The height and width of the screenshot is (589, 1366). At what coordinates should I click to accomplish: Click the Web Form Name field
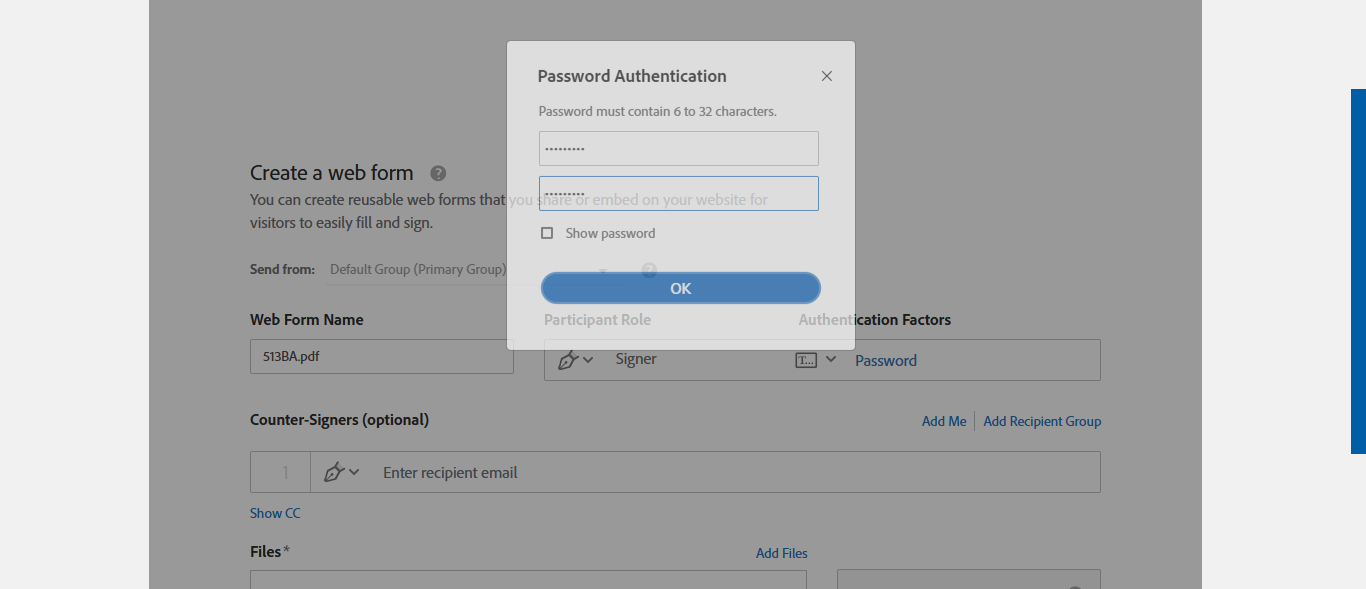(381, 356)
